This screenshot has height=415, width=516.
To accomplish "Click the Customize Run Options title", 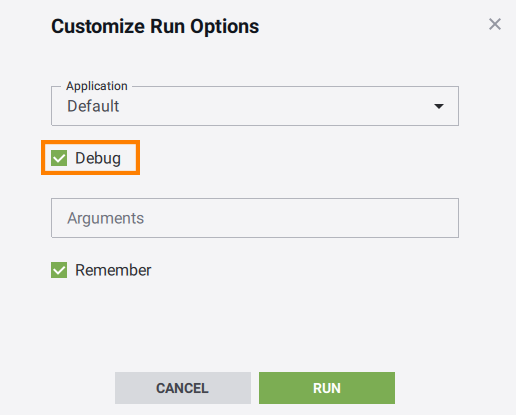I will coord(155,26).
